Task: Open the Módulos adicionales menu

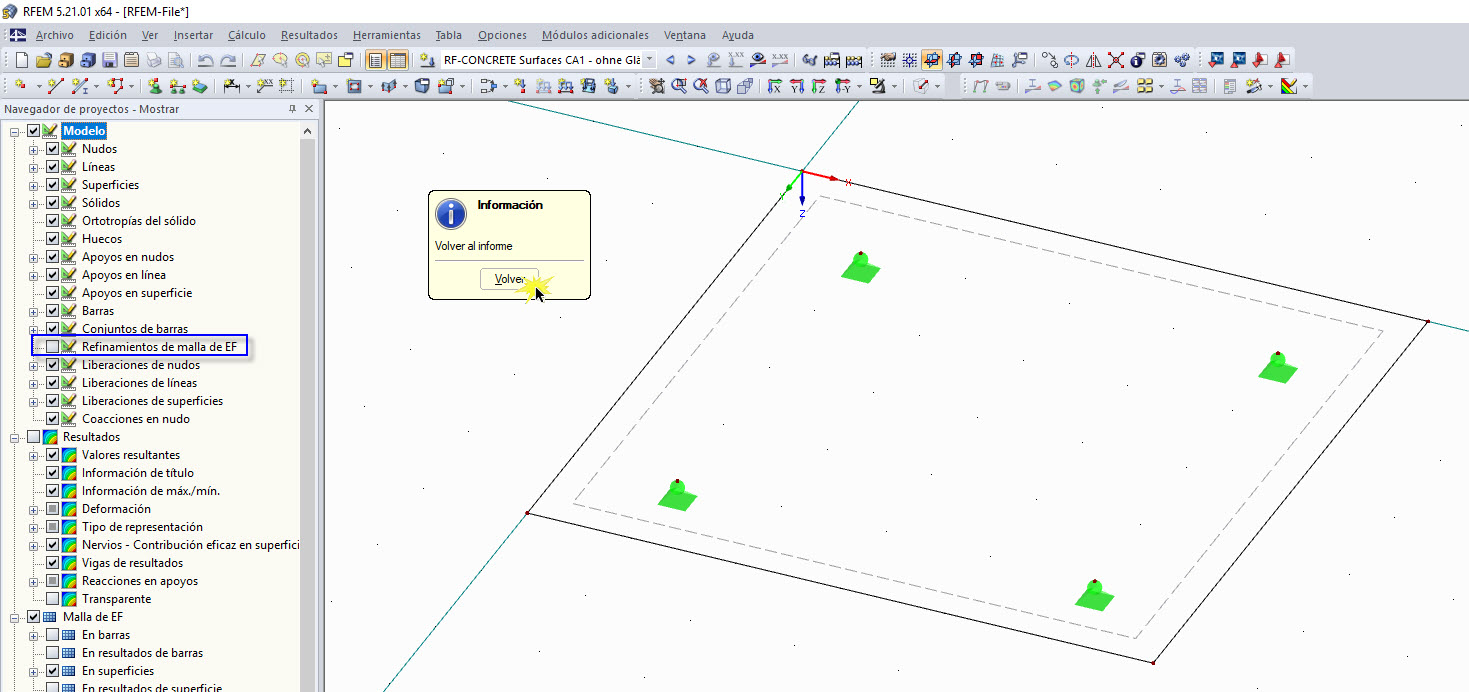Action: tap(595, 35)
